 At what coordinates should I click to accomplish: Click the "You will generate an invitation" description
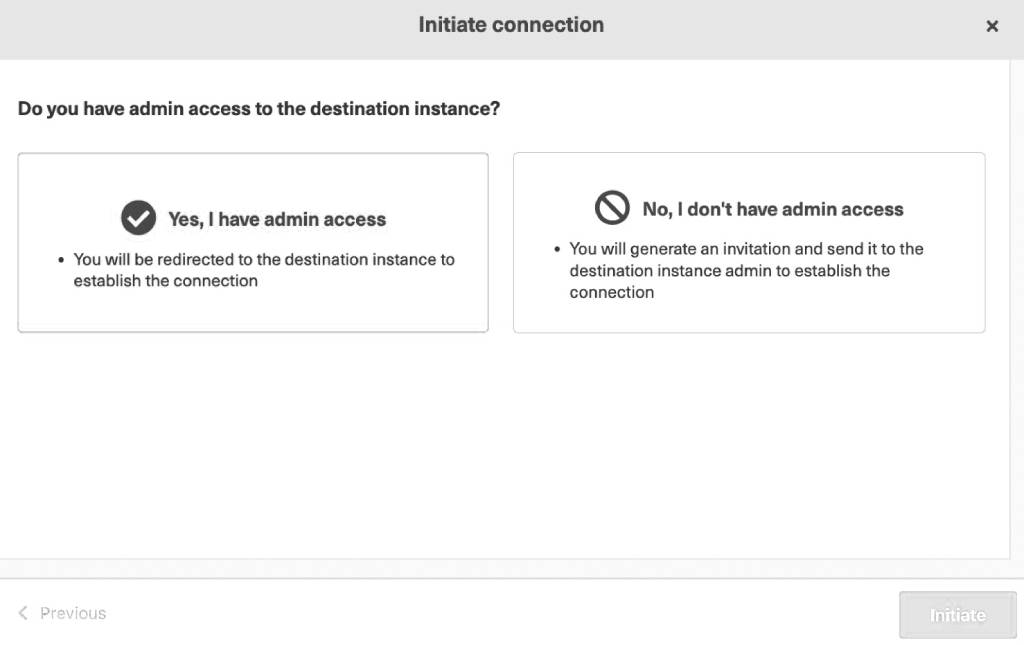coord(746,270)
